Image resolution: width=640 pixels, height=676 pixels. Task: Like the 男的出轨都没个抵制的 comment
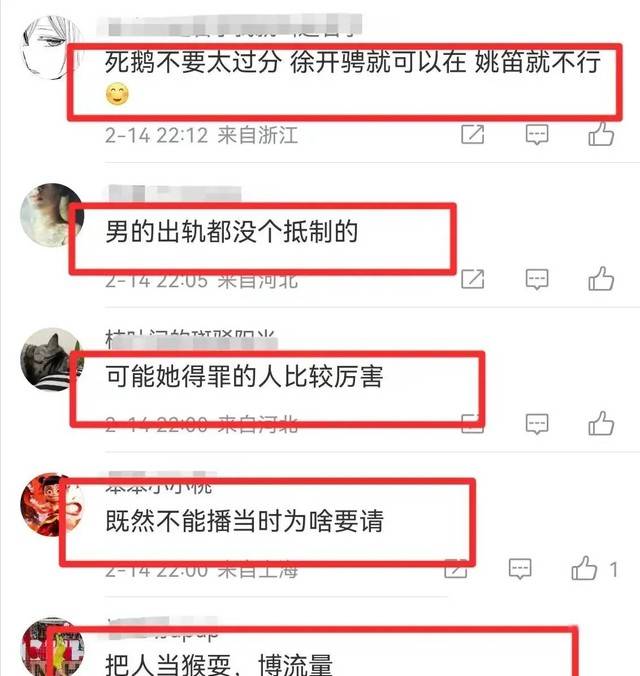(x=601, y=279)
